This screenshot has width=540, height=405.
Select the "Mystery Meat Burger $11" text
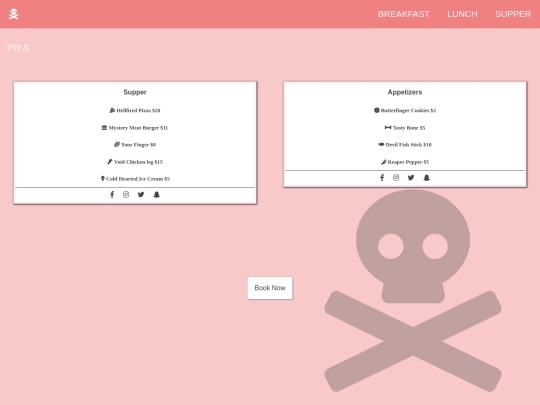138,128
